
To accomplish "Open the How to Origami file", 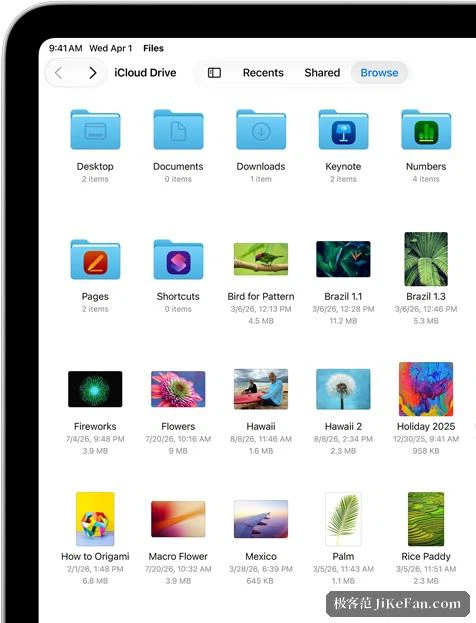I will (x=95, y=519).
